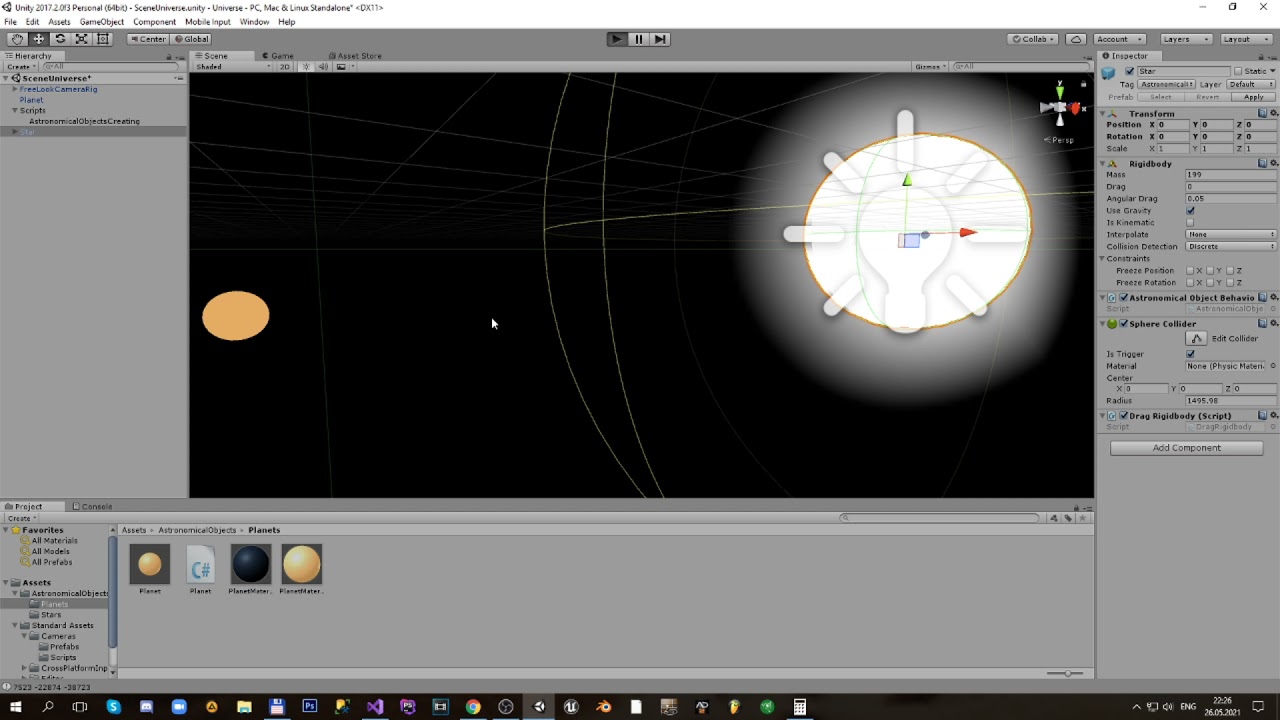Toggle Is Trigger checkbox
The width and height of the screenshot is (1280, 720).
[x=1190, y=354]
